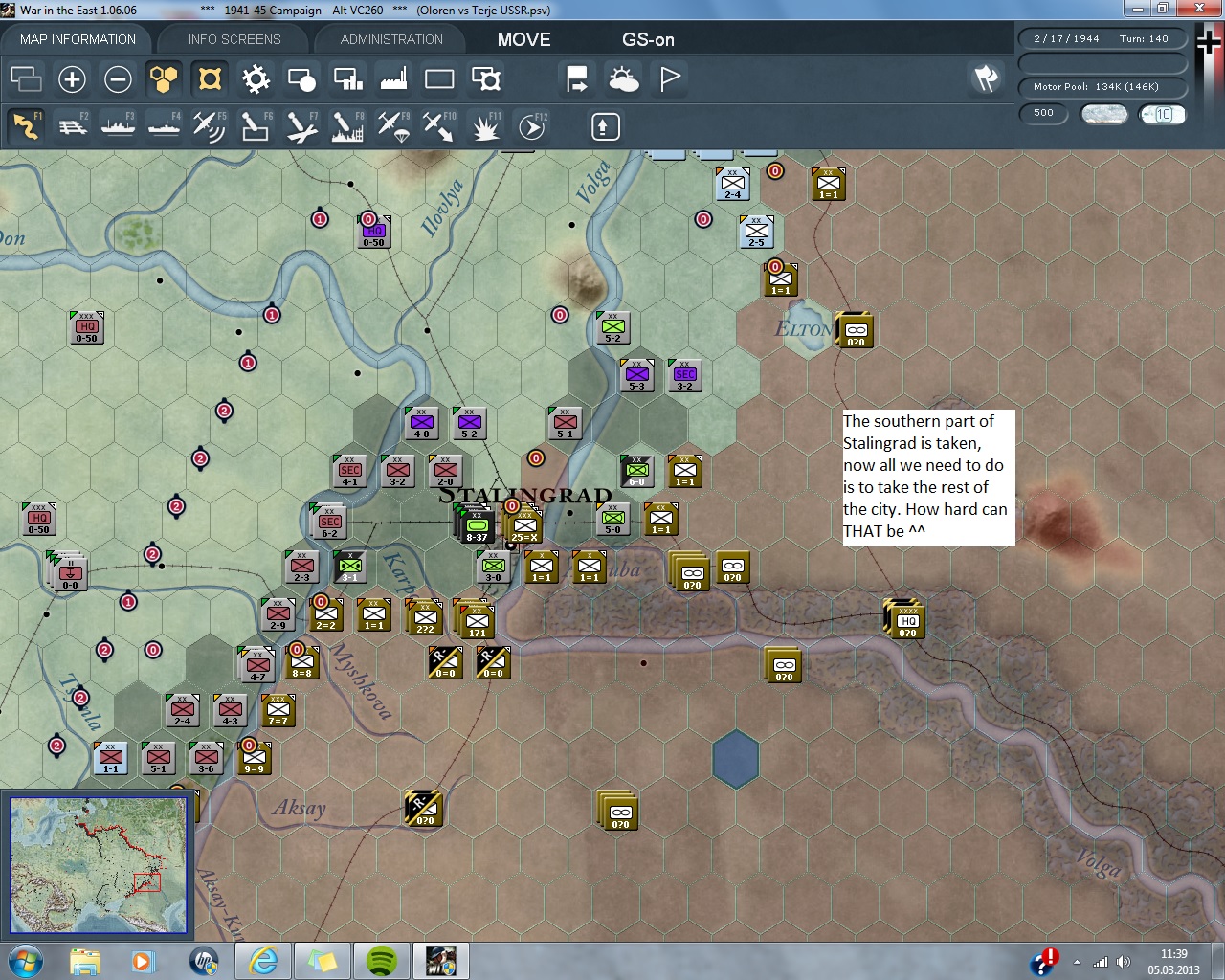Click the snowy ground condition indicator
Viewport: 1225px width, 980px height.
point(1103,114)
